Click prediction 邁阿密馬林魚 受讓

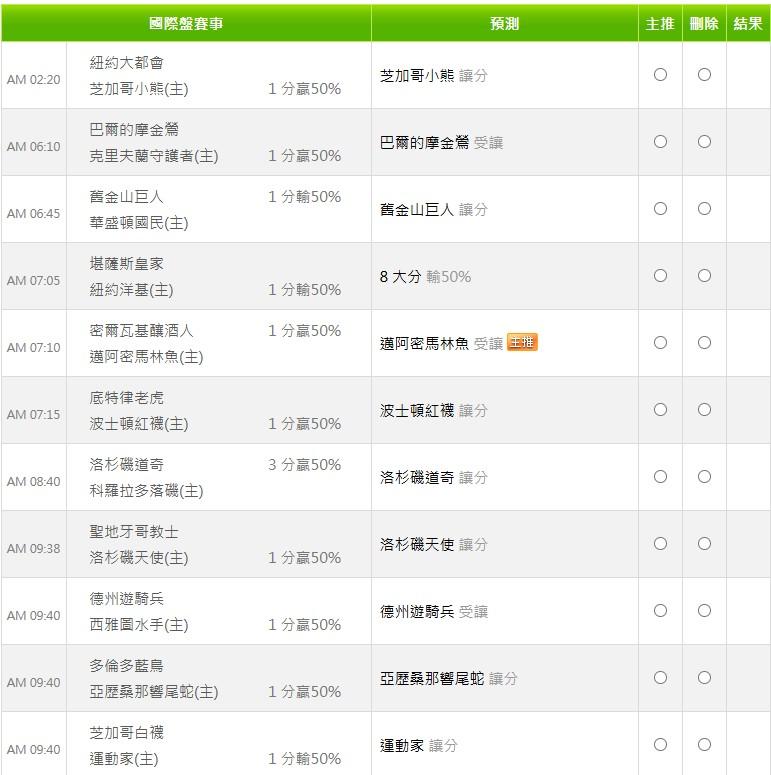(x=441, y=343)
